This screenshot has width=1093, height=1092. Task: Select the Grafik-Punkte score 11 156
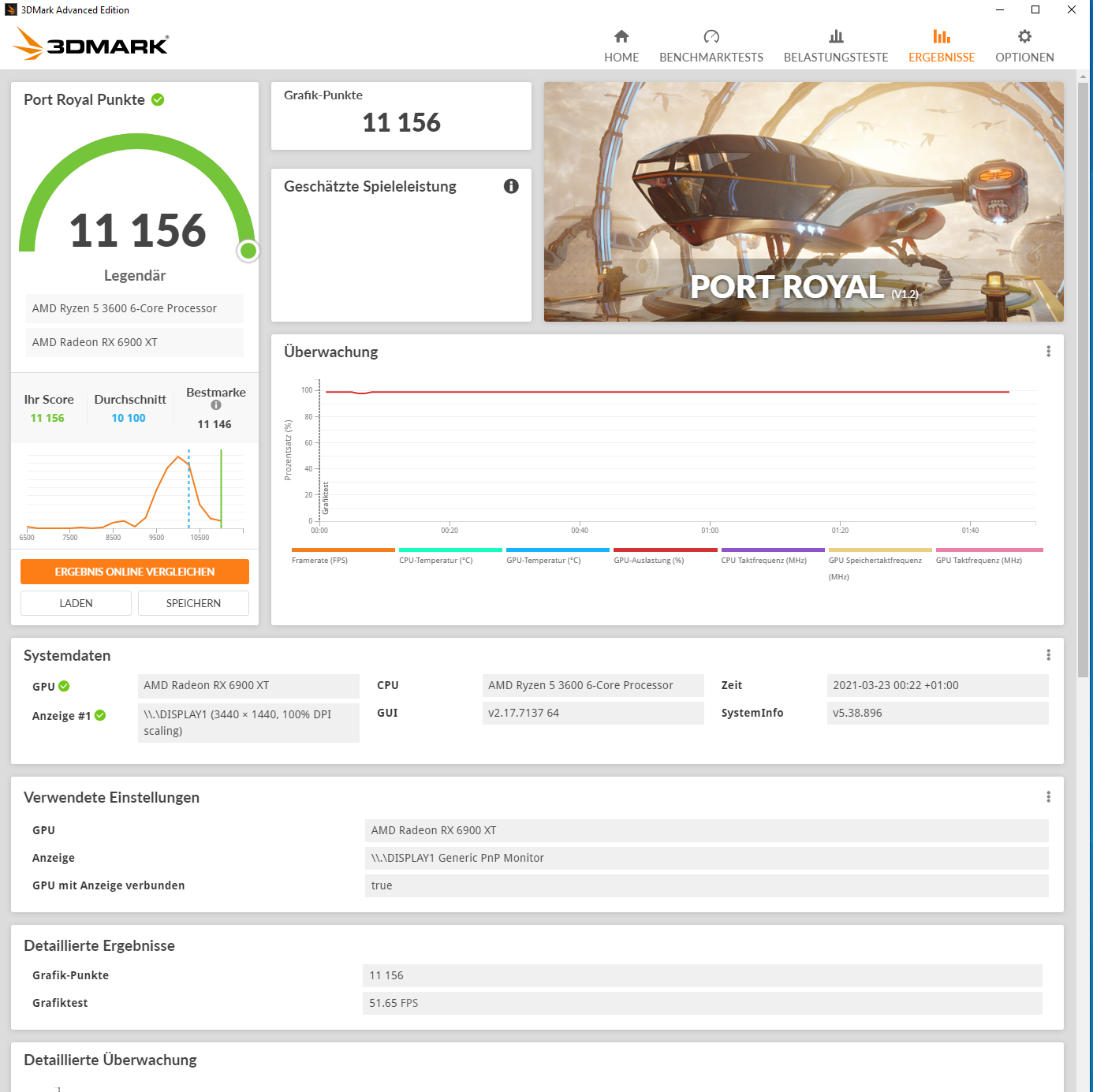(401, 122)
